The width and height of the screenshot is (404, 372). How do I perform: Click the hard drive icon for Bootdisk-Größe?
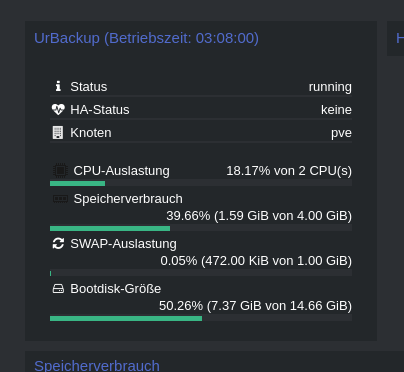click(58, 289)
